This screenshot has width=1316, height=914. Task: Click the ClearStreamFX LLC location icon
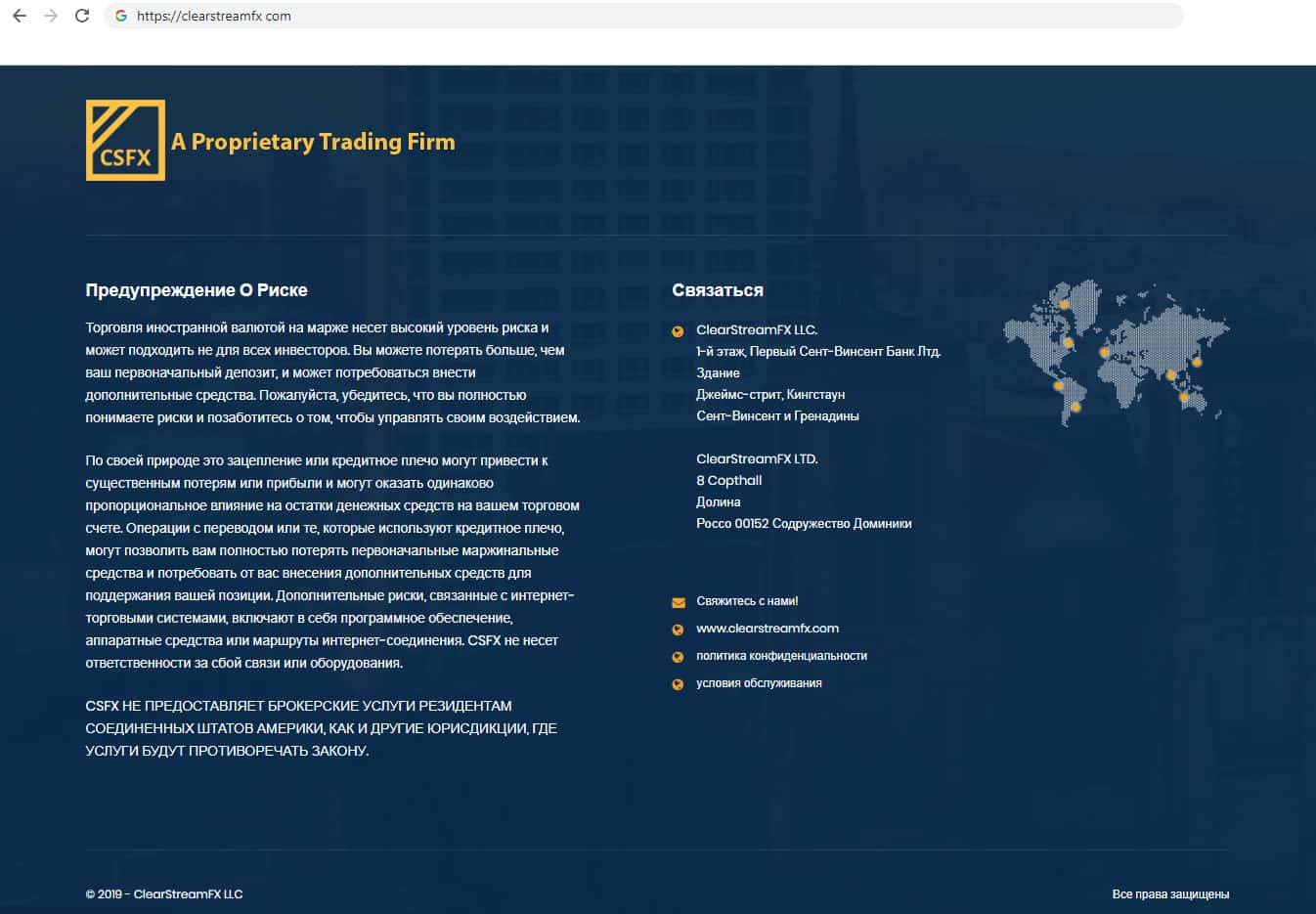678,331
